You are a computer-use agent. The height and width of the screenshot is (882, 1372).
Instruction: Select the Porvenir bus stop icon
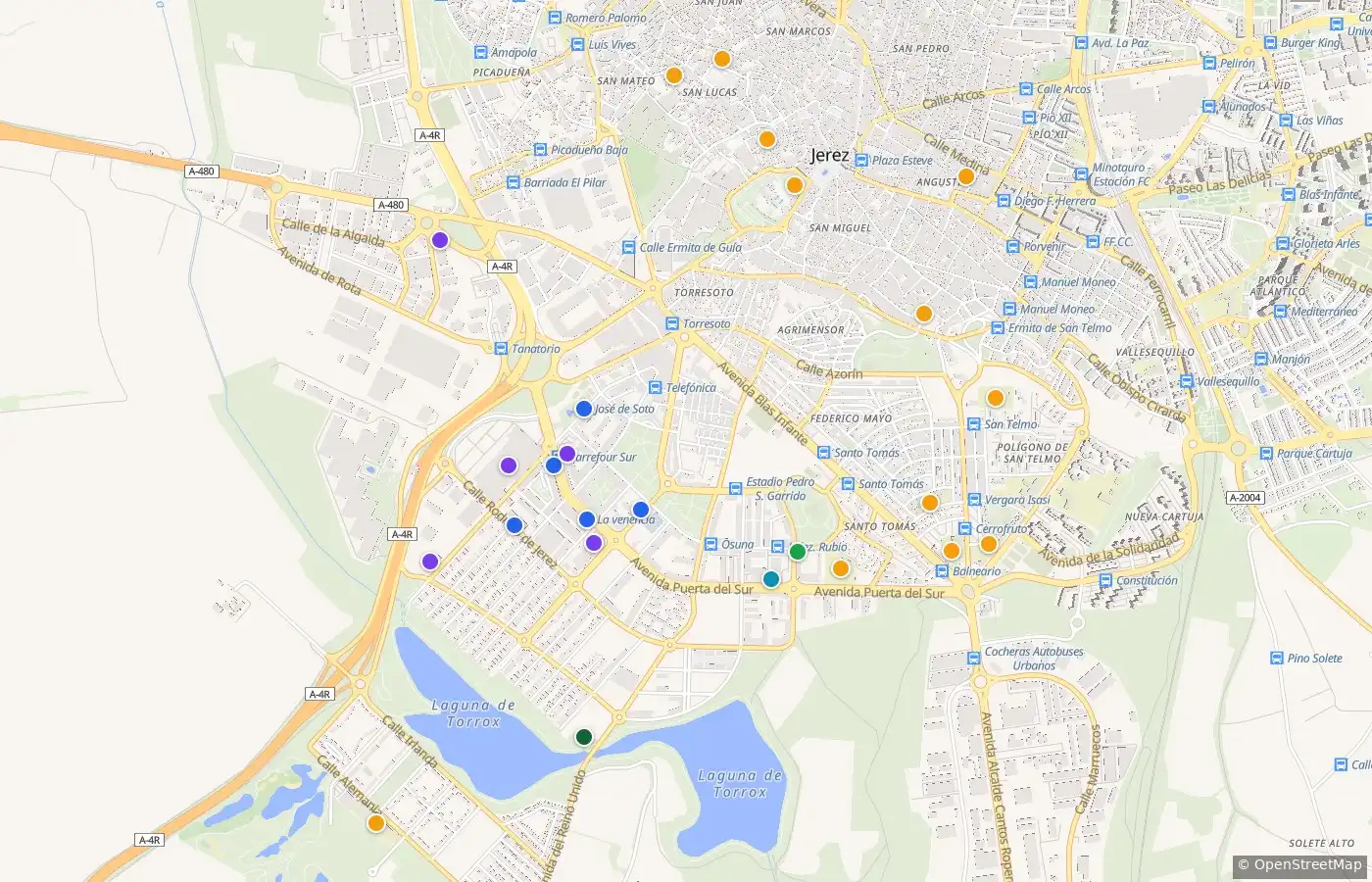pos(1013,247)
